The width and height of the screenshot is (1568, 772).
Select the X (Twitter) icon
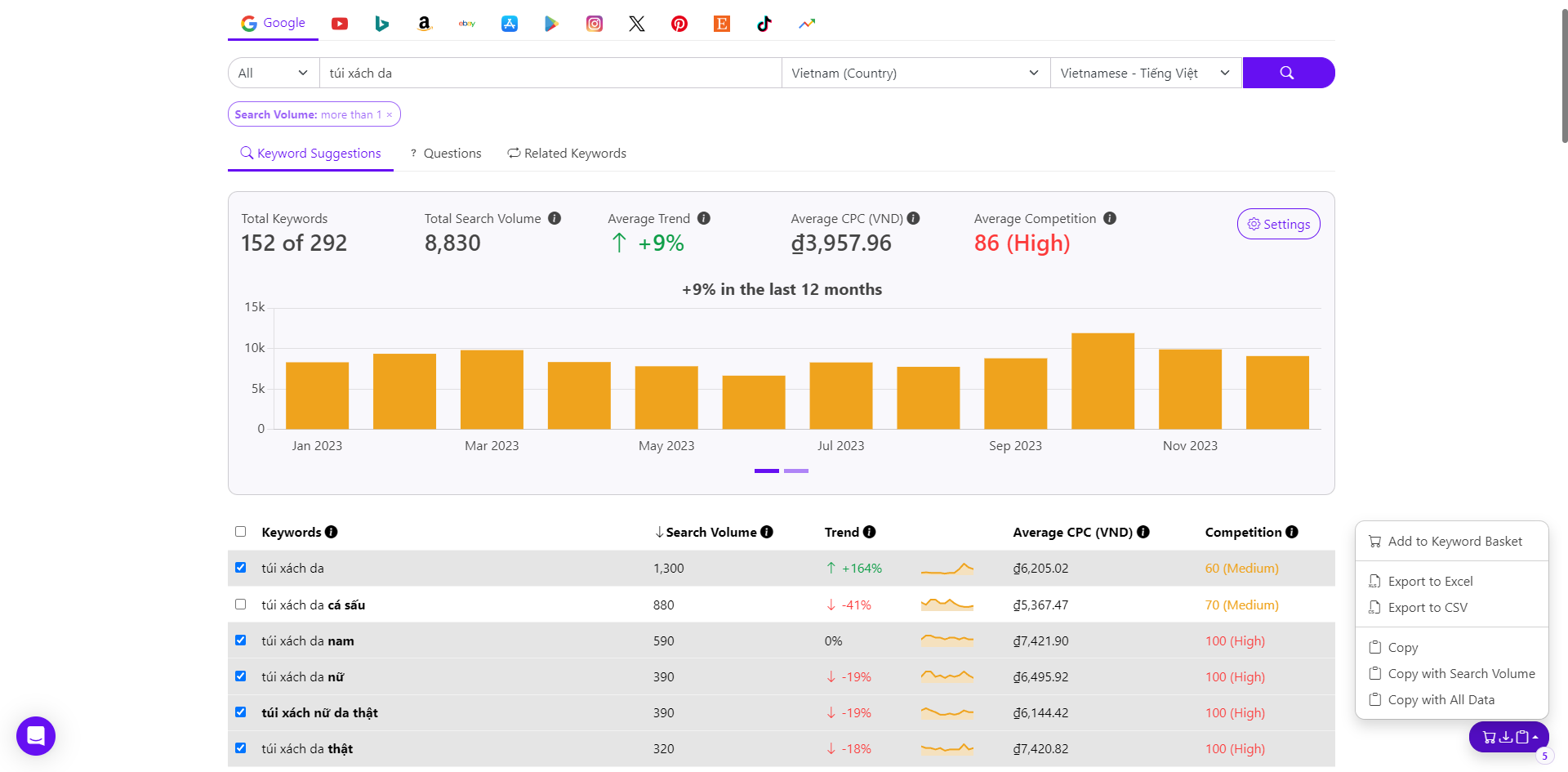(x=637, y=24)
